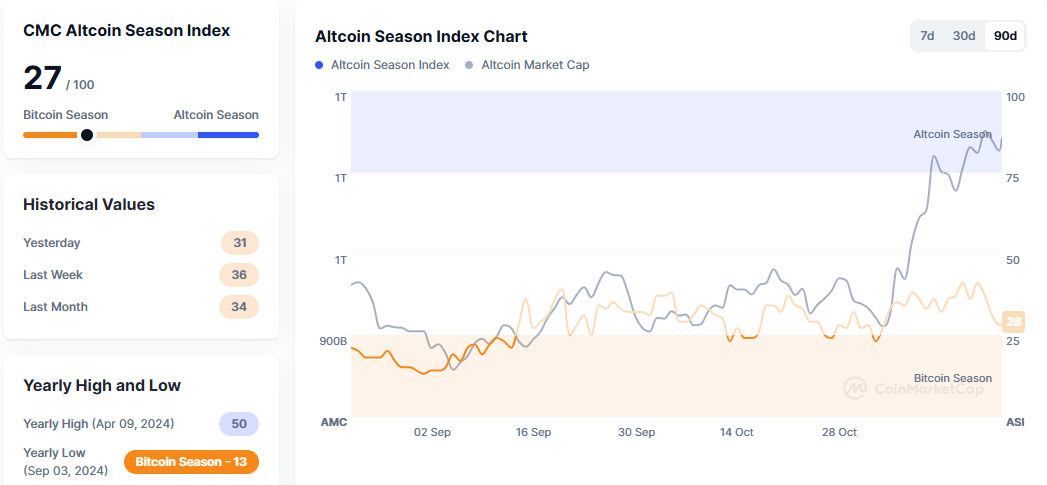Click the 14 Oct date marker

click(x=736, y=432)
